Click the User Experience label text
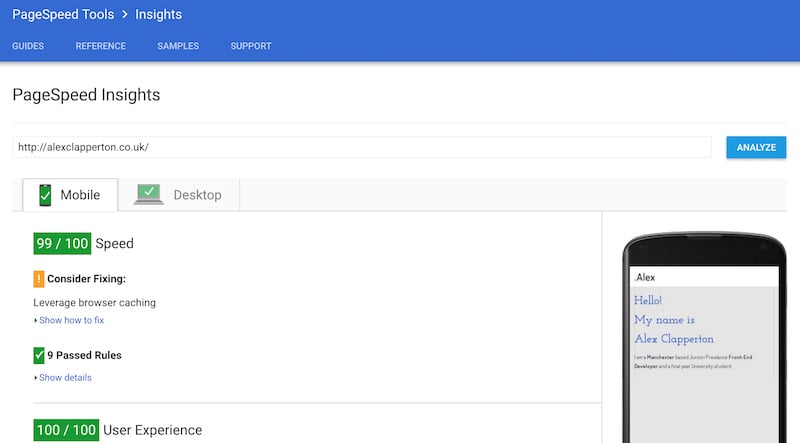800x443 pixels. click(x=153, y=430)
